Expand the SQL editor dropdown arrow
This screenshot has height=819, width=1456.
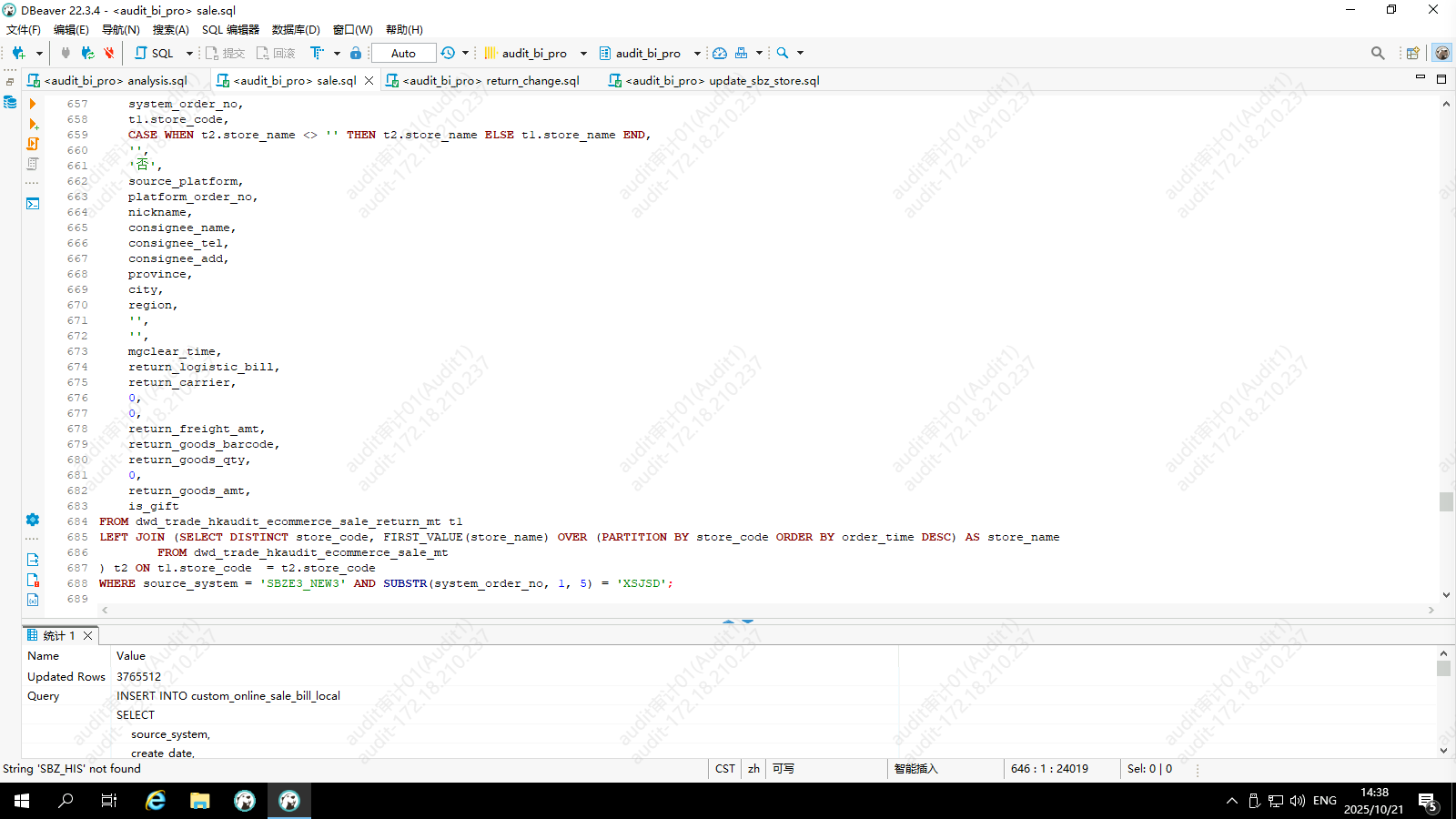tap(189, 53)
